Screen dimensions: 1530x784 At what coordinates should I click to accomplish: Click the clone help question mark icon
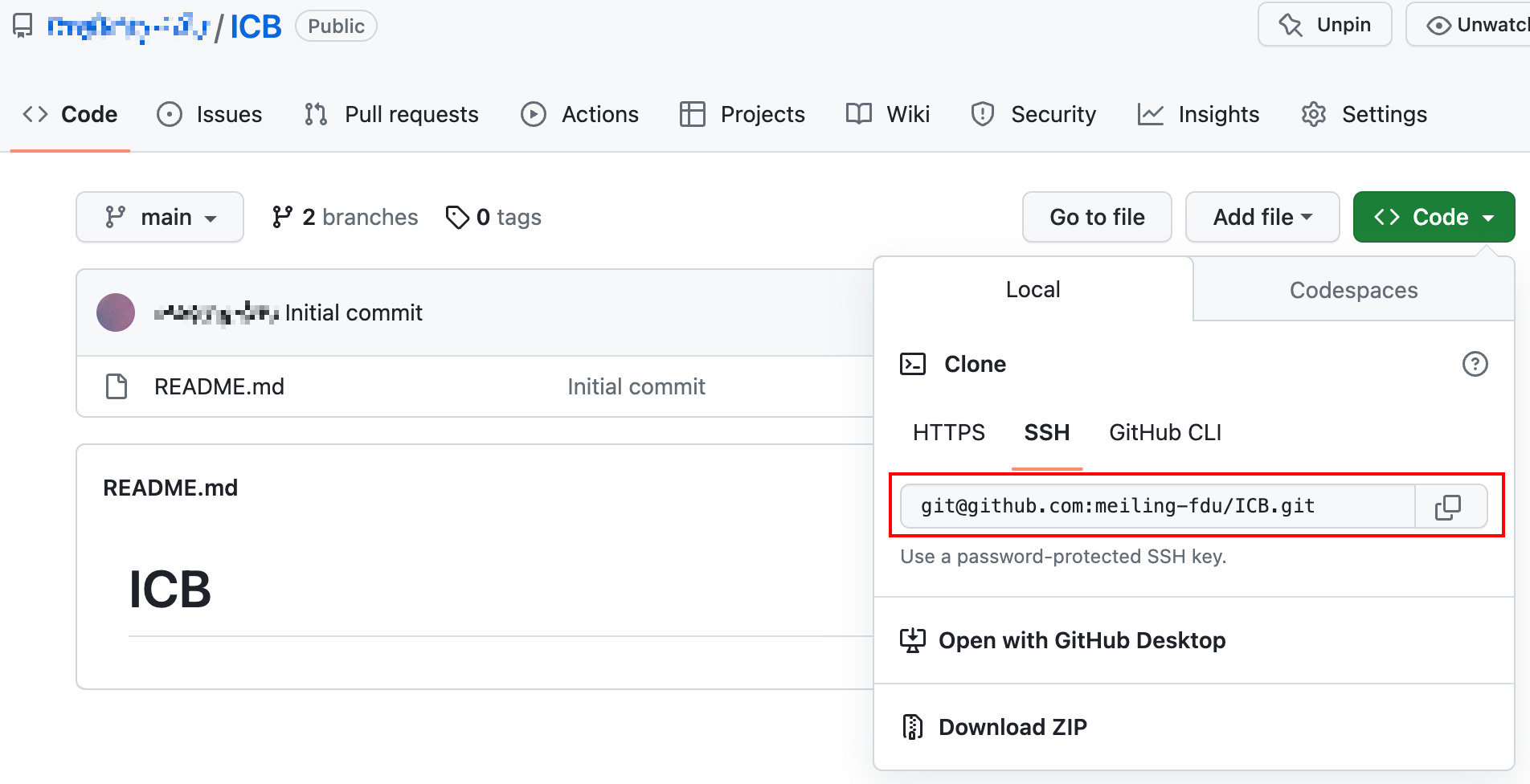pos(1475,364)
